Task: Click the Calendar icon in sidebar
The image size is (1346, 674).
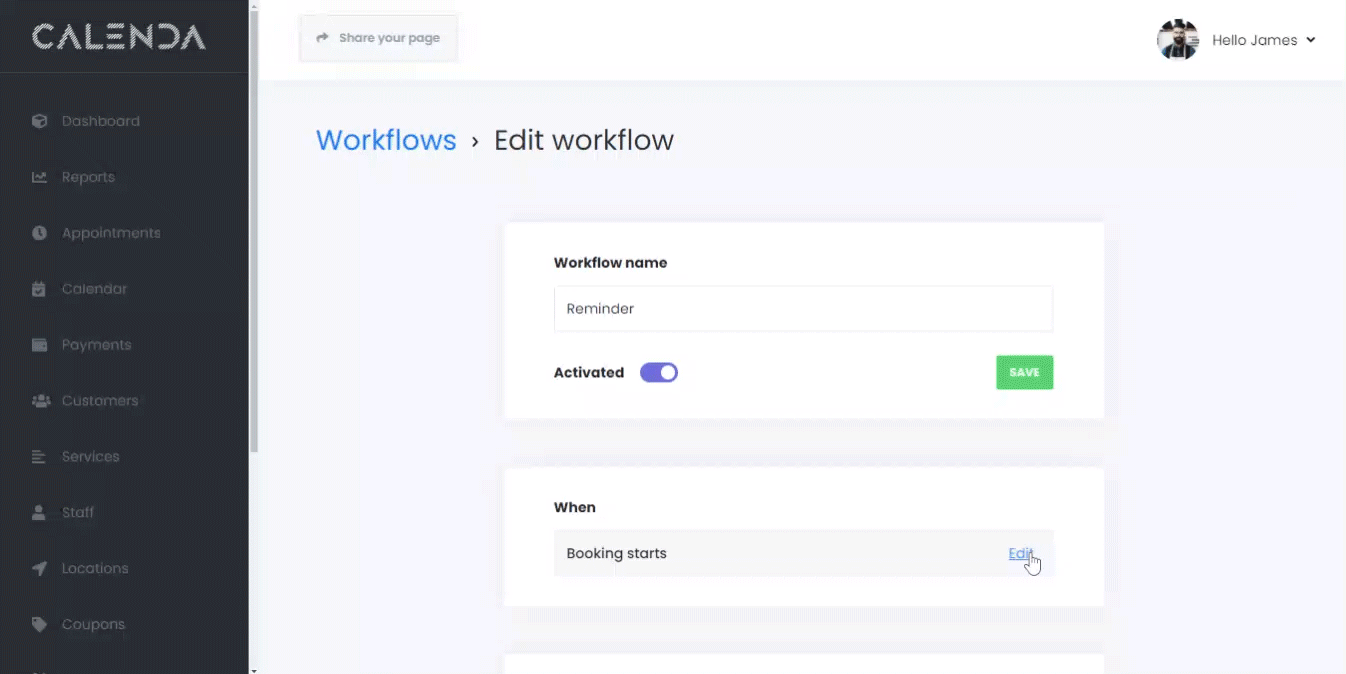Action: pyautogui.click(x=40, y=289)
